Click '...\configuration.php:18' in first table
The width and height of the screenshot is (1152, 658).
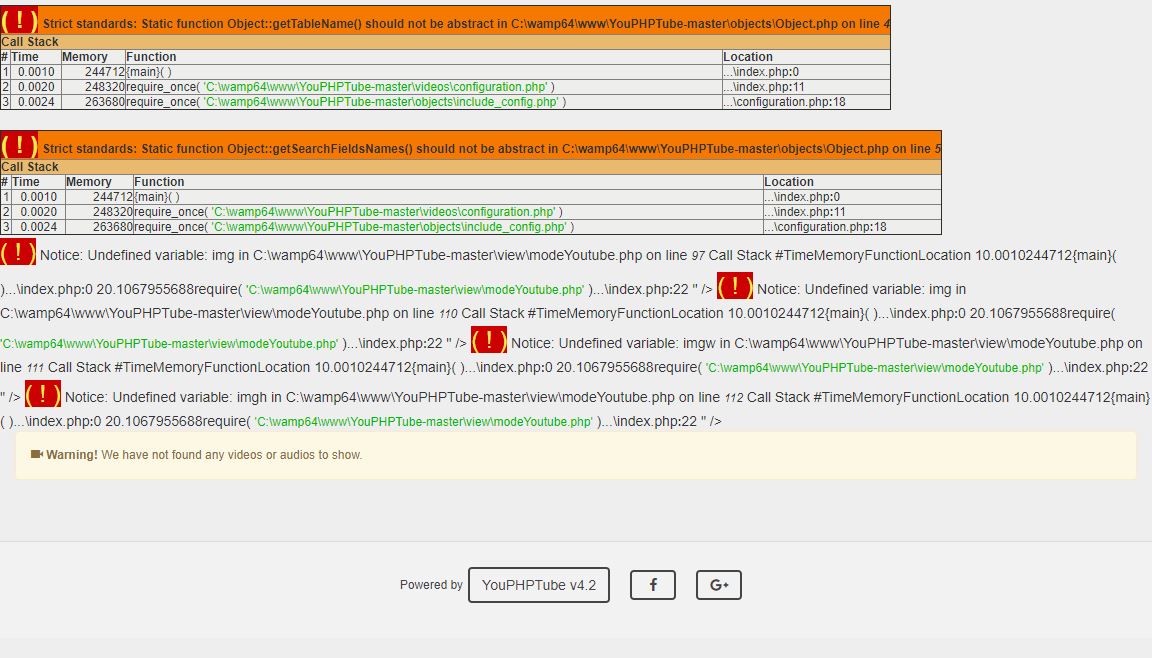[x=785, y=102]
